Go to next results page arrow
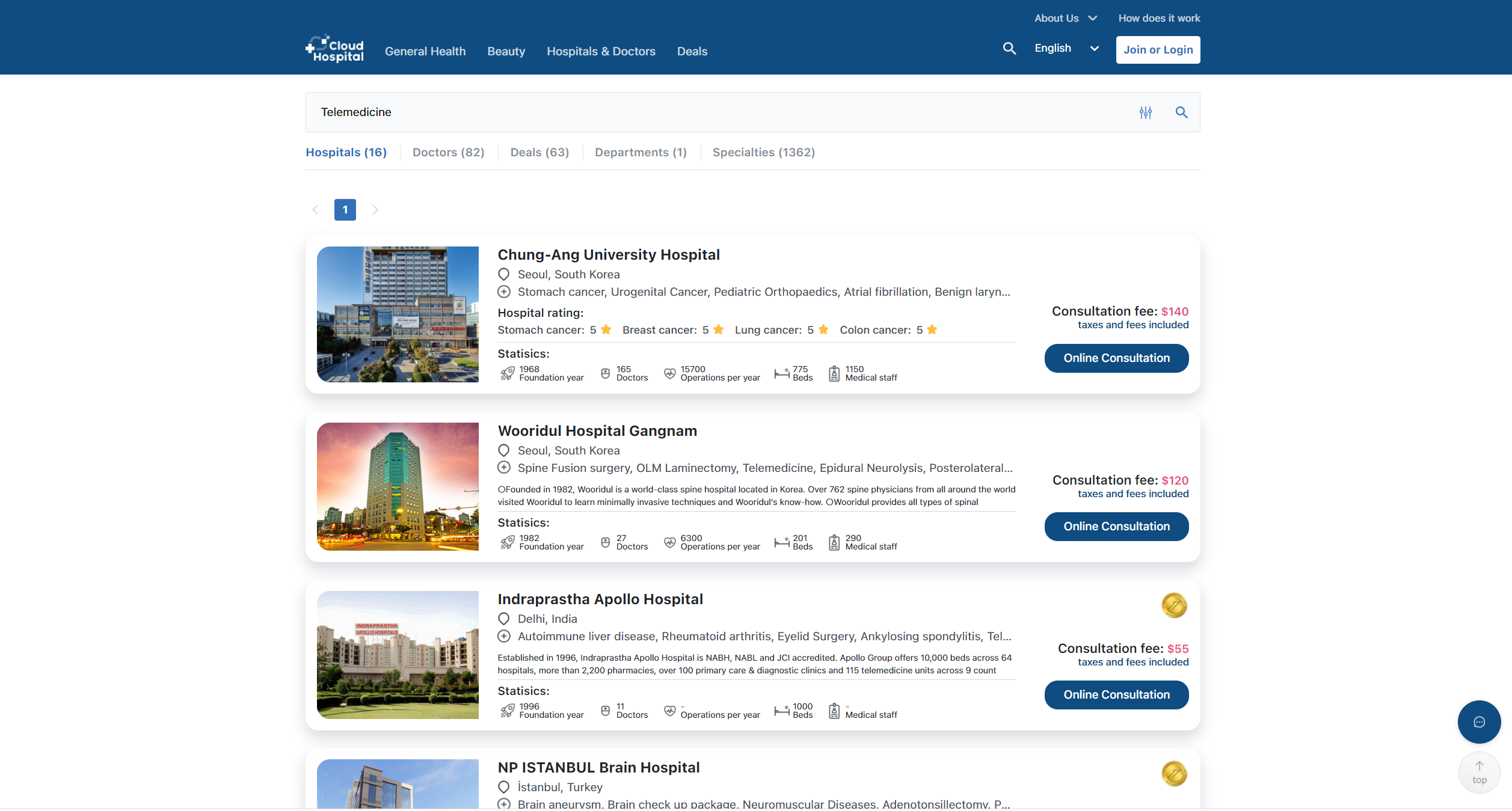Image resolution: width=1512 pixels, height=811 pixels. tap(375, 210)
